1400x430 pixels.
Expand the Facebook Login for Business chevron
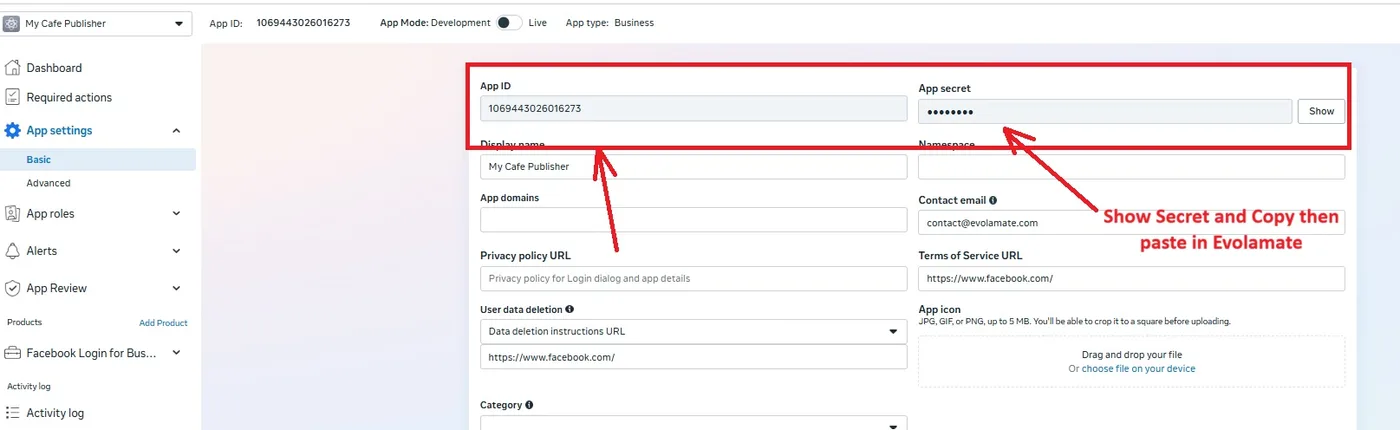(177, 353)
